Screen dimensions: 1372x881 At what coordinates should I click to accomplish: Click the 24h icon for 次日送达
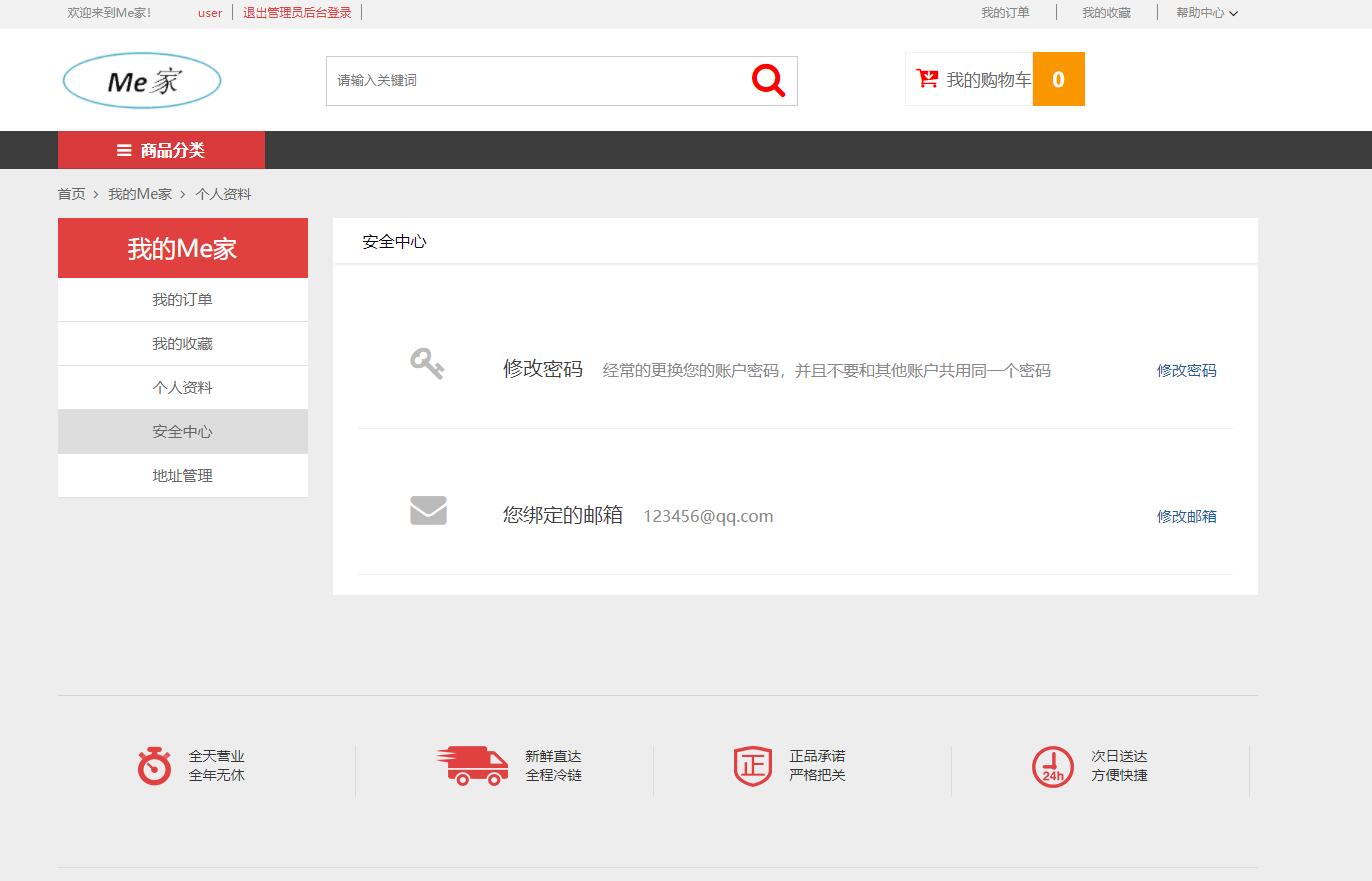1052,766
